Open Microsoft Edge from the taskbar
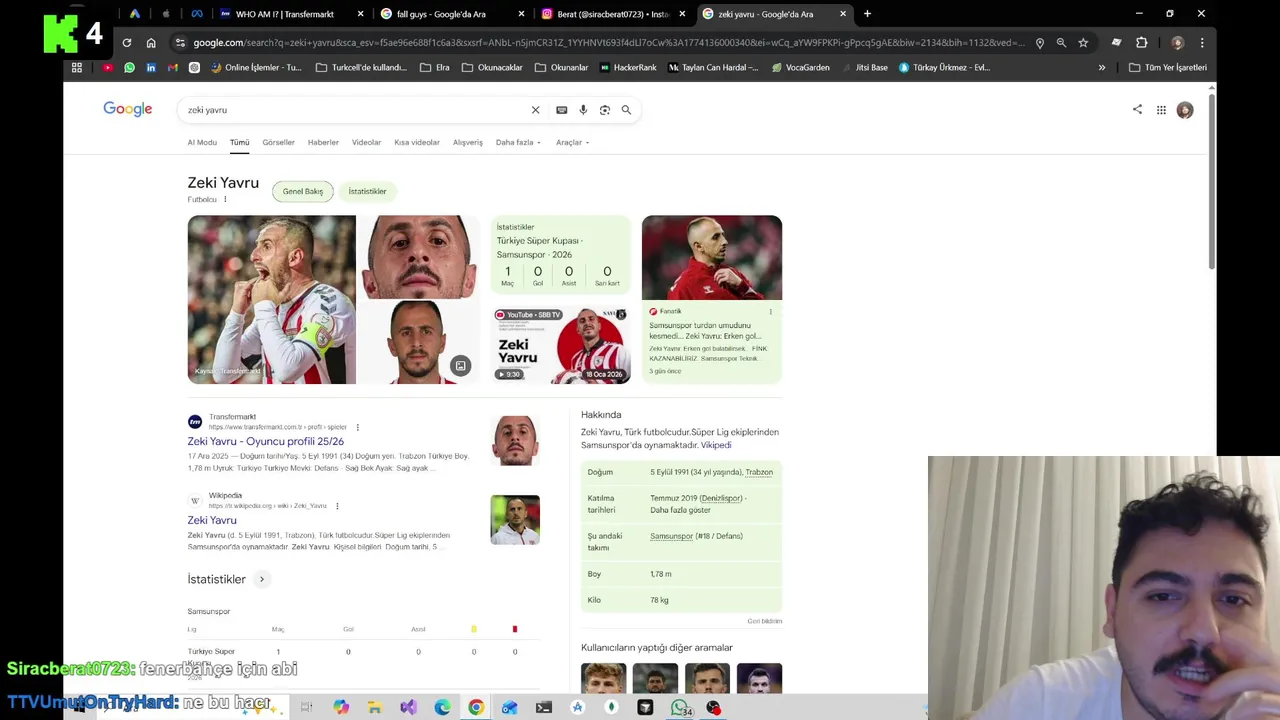 tap(442, 707)
